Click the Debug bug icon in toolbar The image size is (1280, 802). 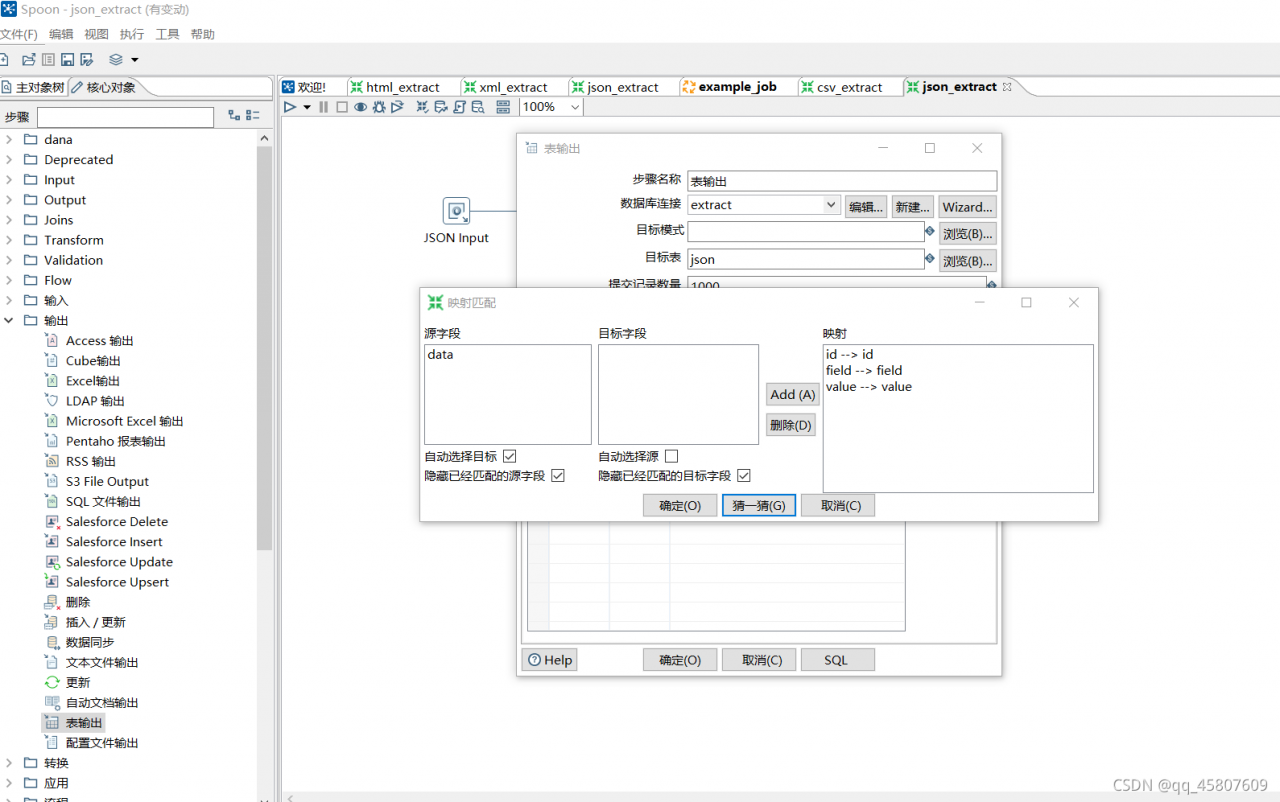coord(378,107)
